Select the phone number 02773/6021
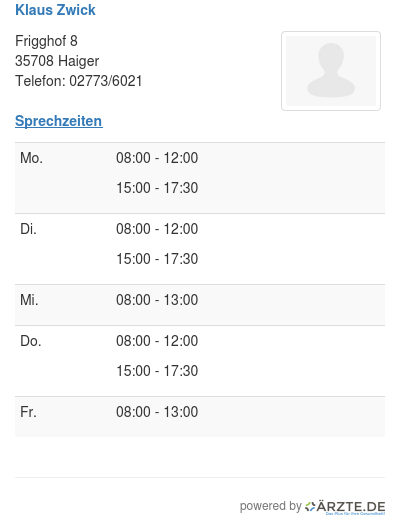The height and width of the screenshot is (527, 400). click(106, 81)
